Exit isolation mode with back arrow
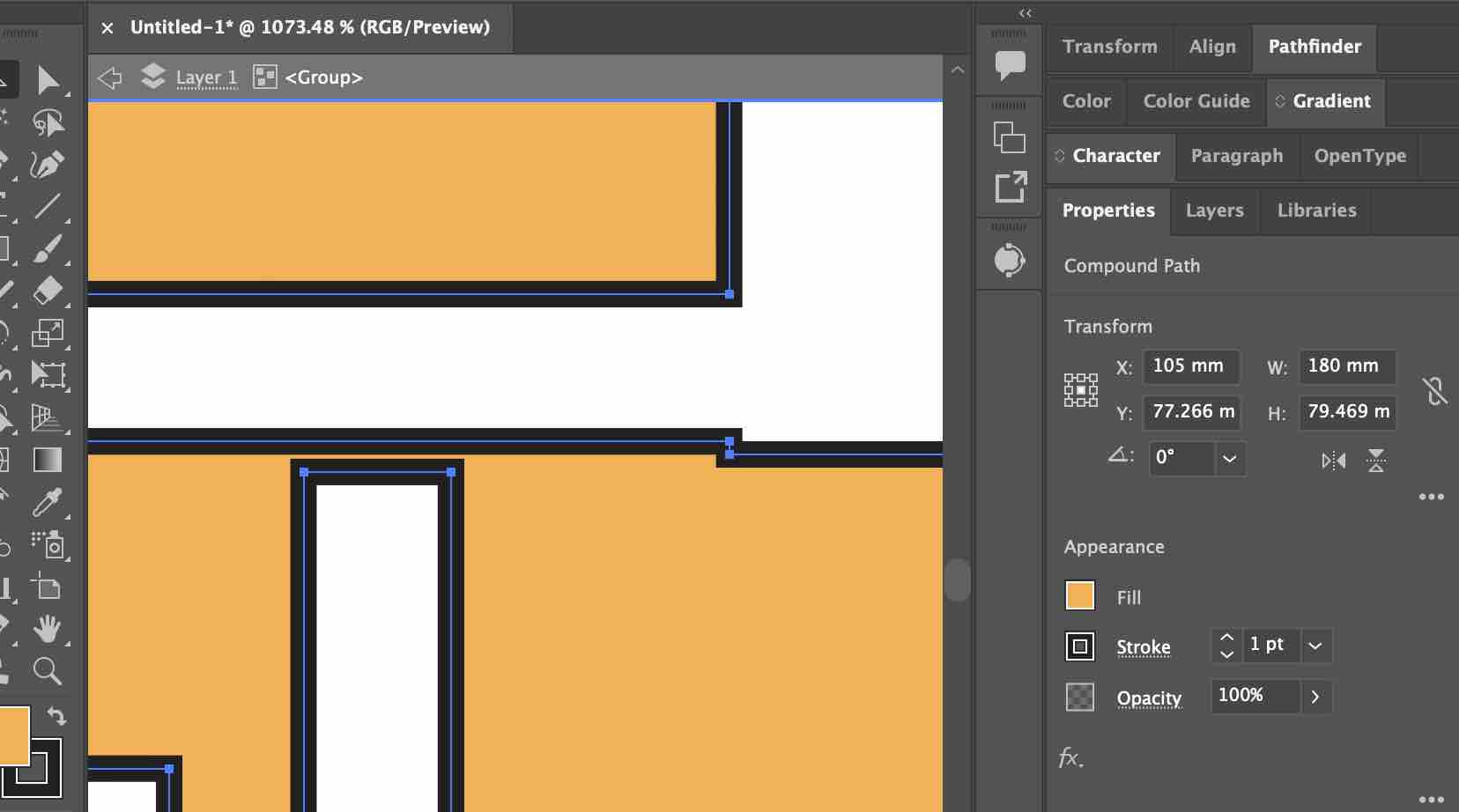 (110, 78)
